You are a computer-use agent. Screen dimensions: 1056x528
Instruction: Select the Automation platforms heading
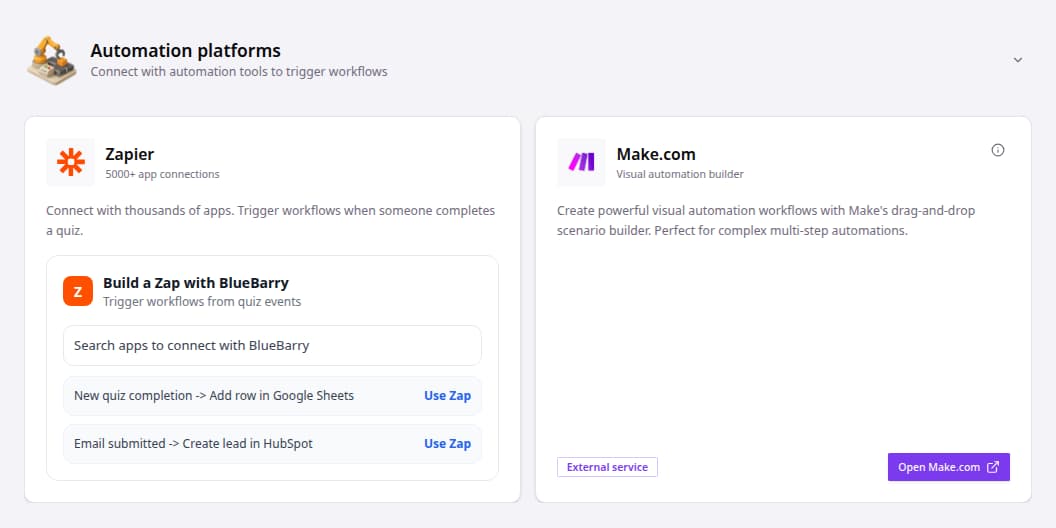185,51
